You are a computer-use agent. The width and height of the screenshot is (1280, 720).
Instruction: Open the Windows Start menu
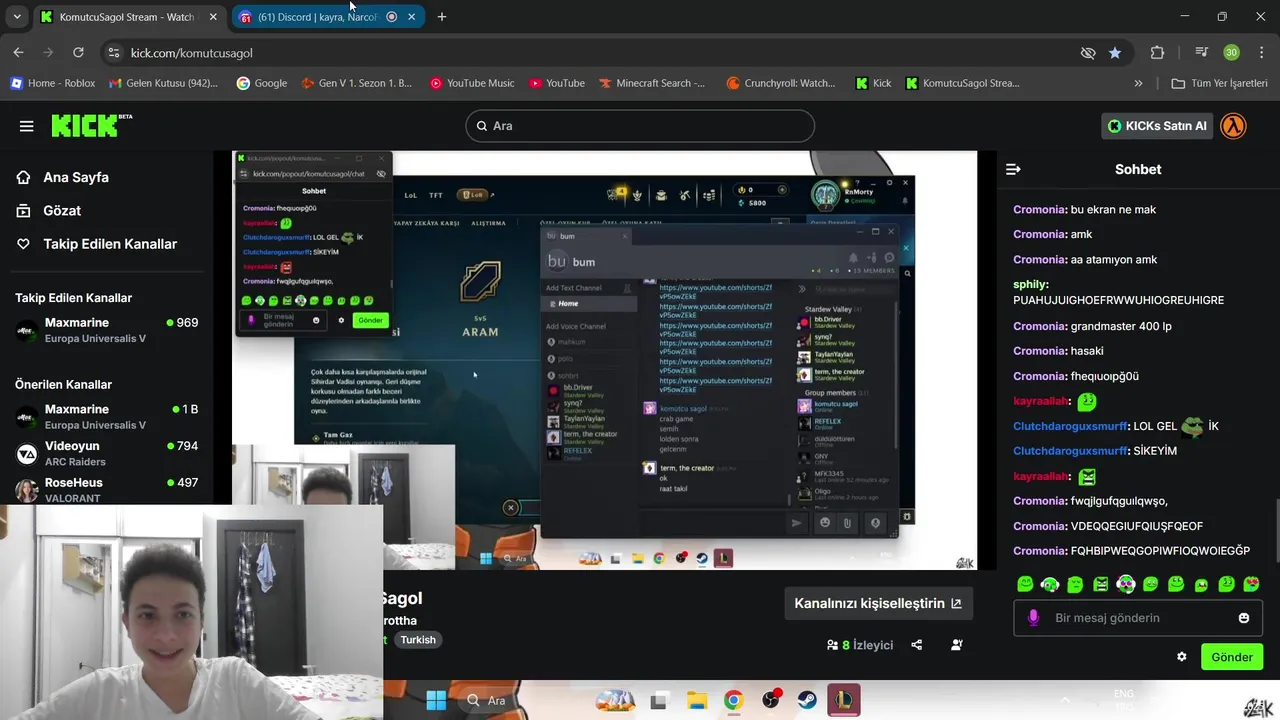[436, 700]
